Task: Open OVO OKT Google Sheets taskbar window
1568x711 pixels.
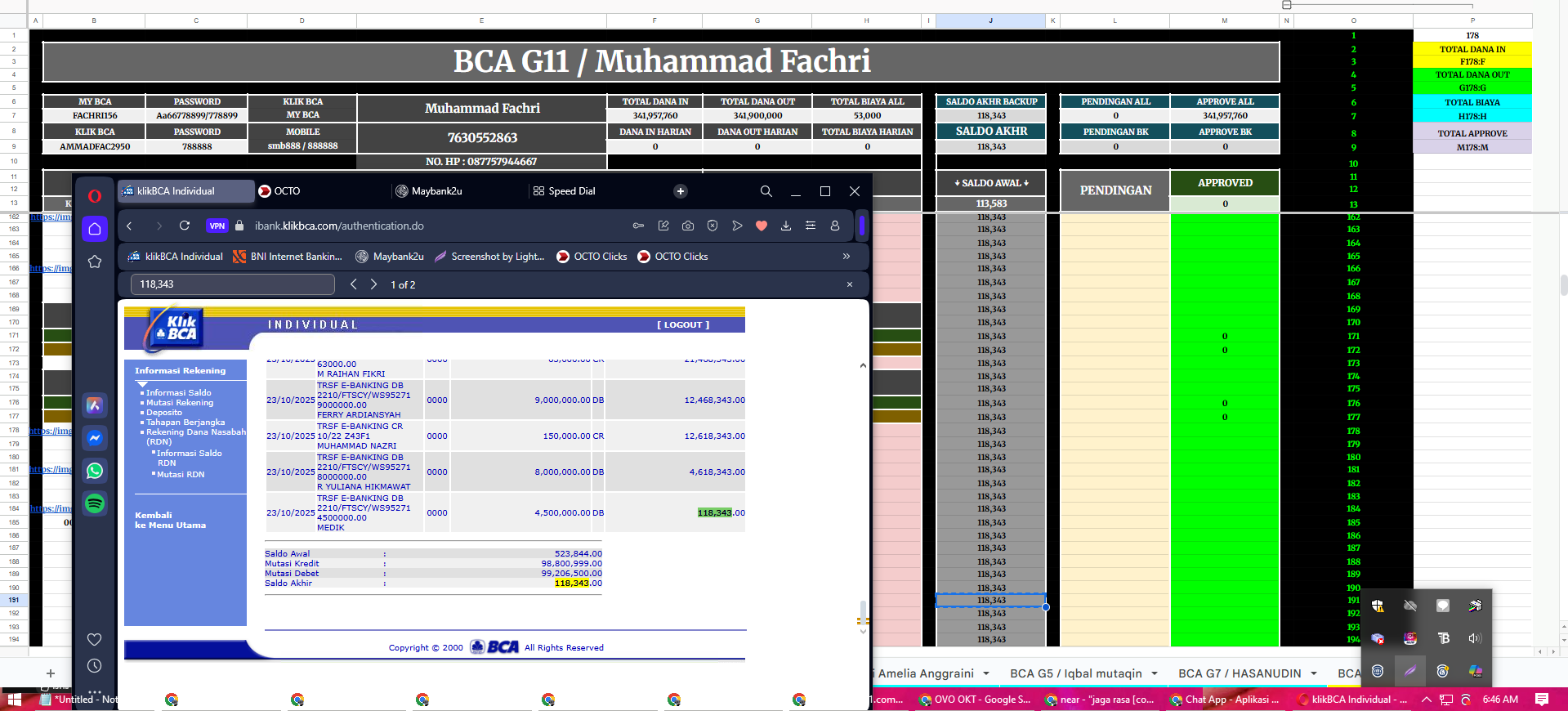Action: 974,700
